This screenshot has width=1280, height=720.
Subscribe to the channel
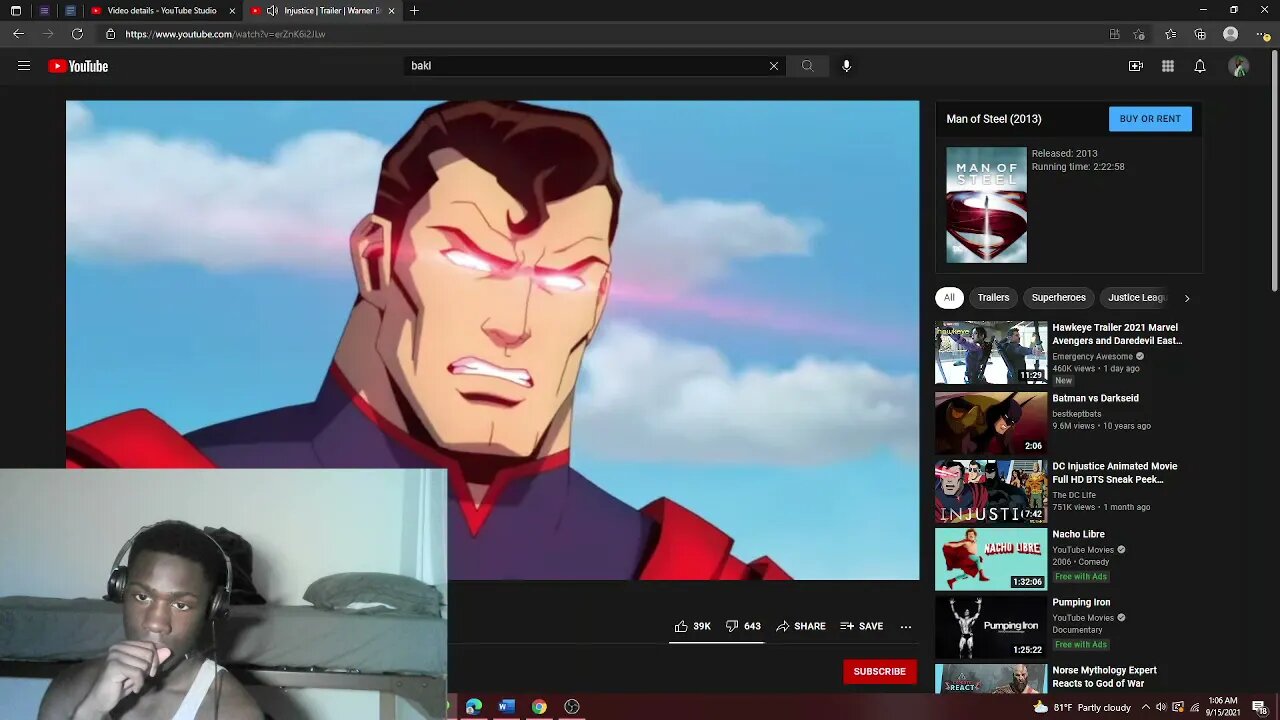(880, 672)
